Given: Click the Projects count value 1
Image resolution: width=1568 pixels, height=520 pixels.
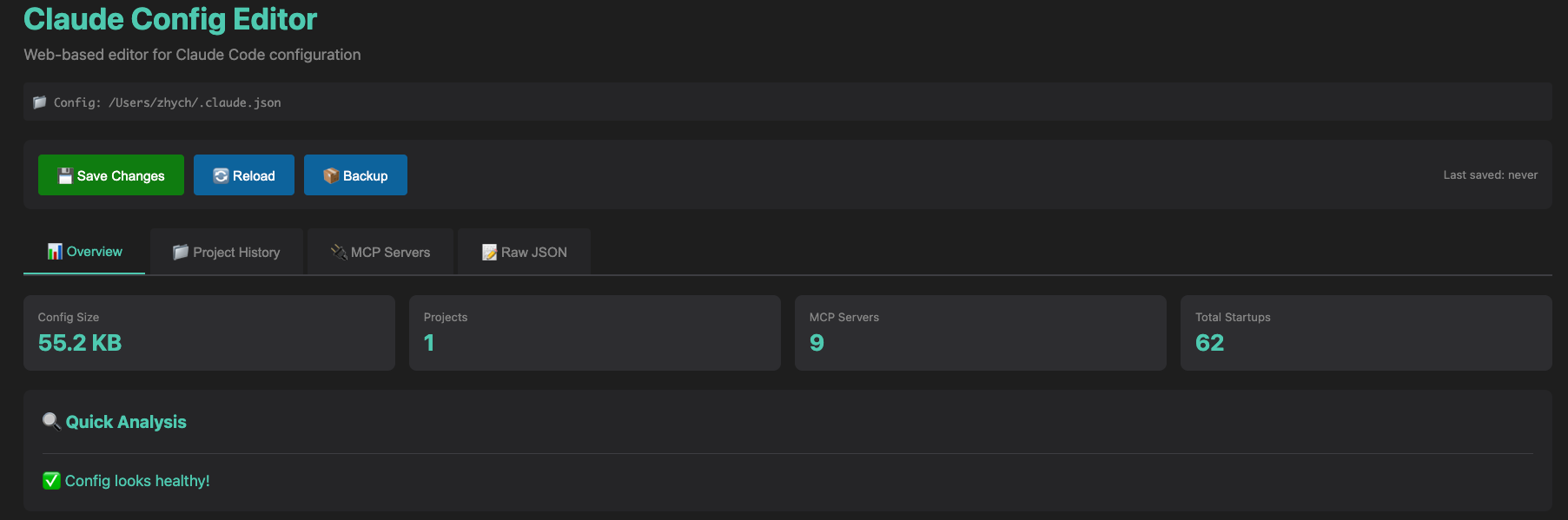Looking at the screenshot, I should click(429, 343).
